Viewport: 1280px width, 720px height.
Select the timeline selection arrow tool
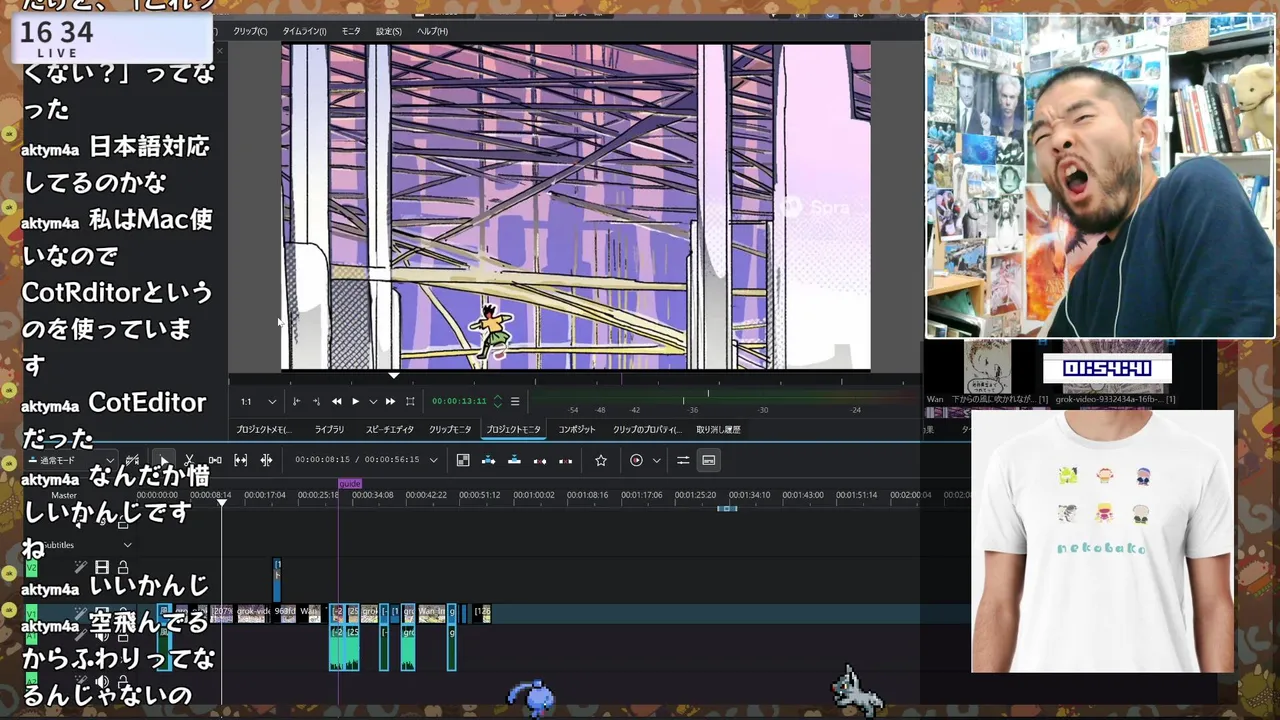click(x=164, y=460)
